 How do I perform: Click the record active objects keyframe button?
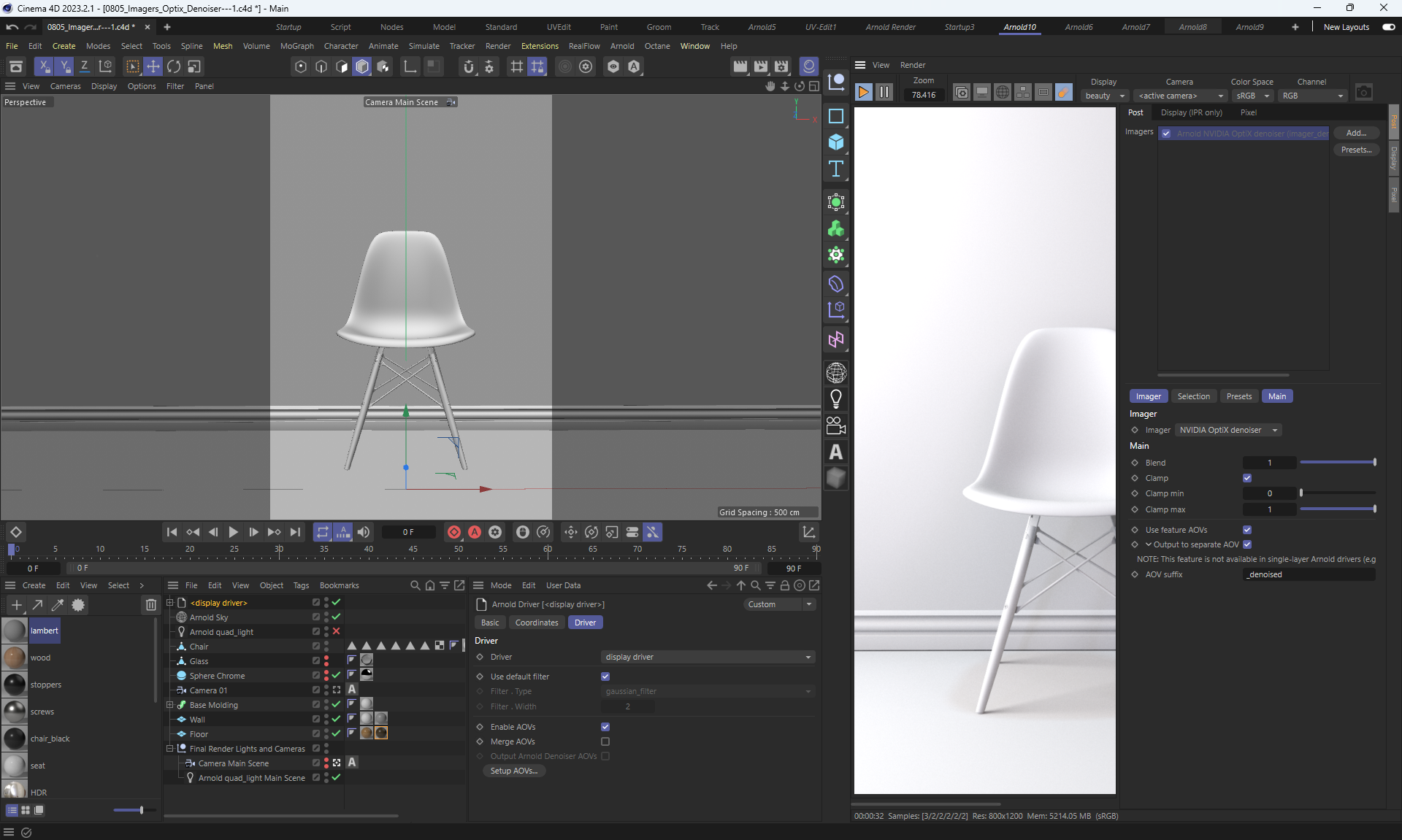pos(454,532)
